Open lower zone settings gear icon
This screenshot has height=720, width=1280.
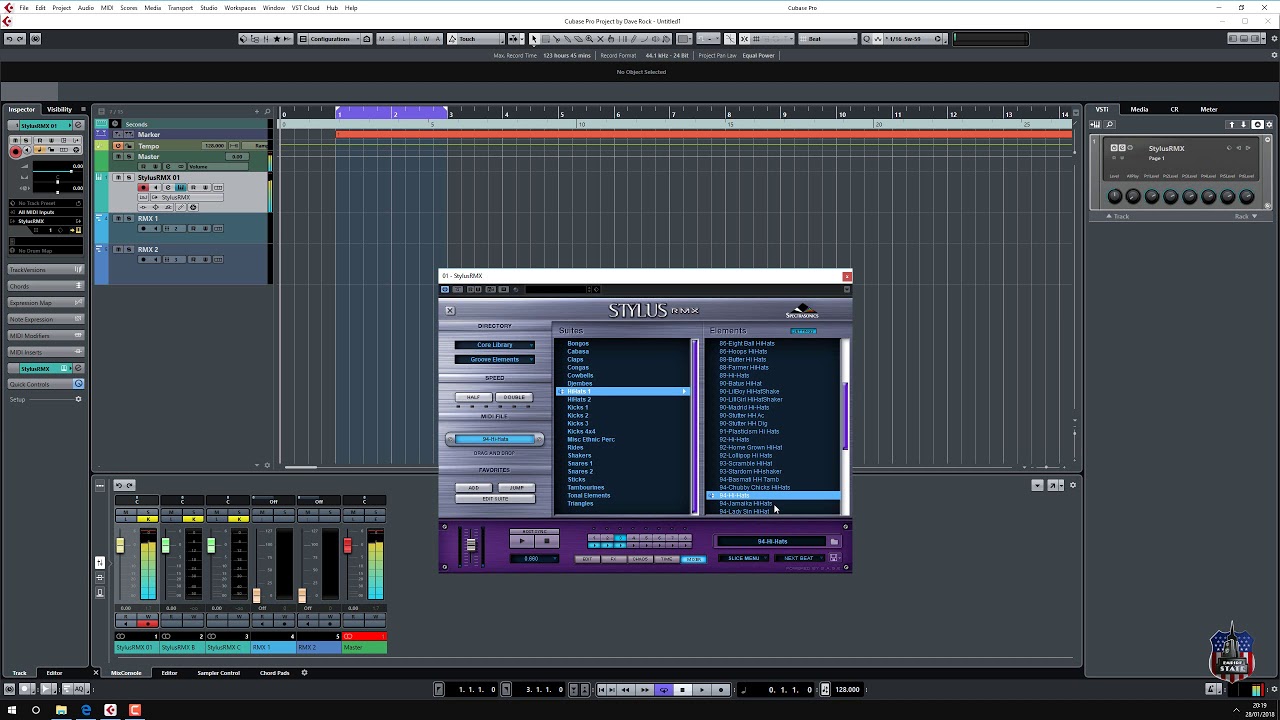coord(304,673)
